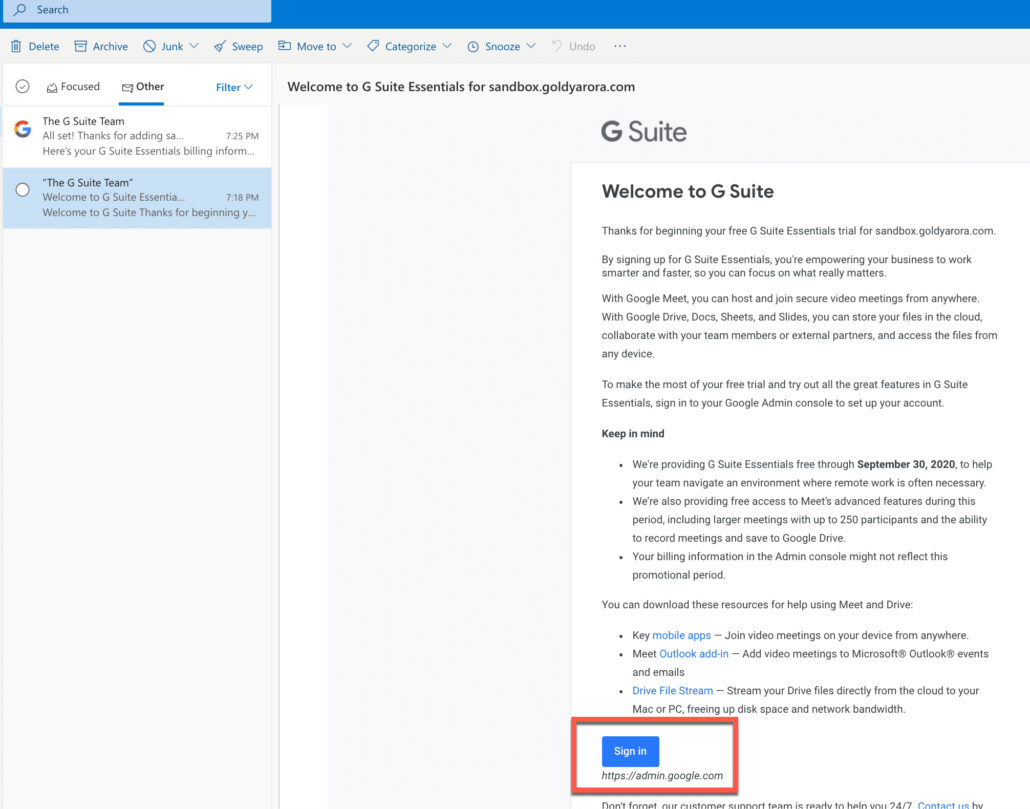Image resolution: width=1030 pixels, height=809 pixels.
Task: Click into the Search box
Action: pyautogui.click(x=137, y=11)
